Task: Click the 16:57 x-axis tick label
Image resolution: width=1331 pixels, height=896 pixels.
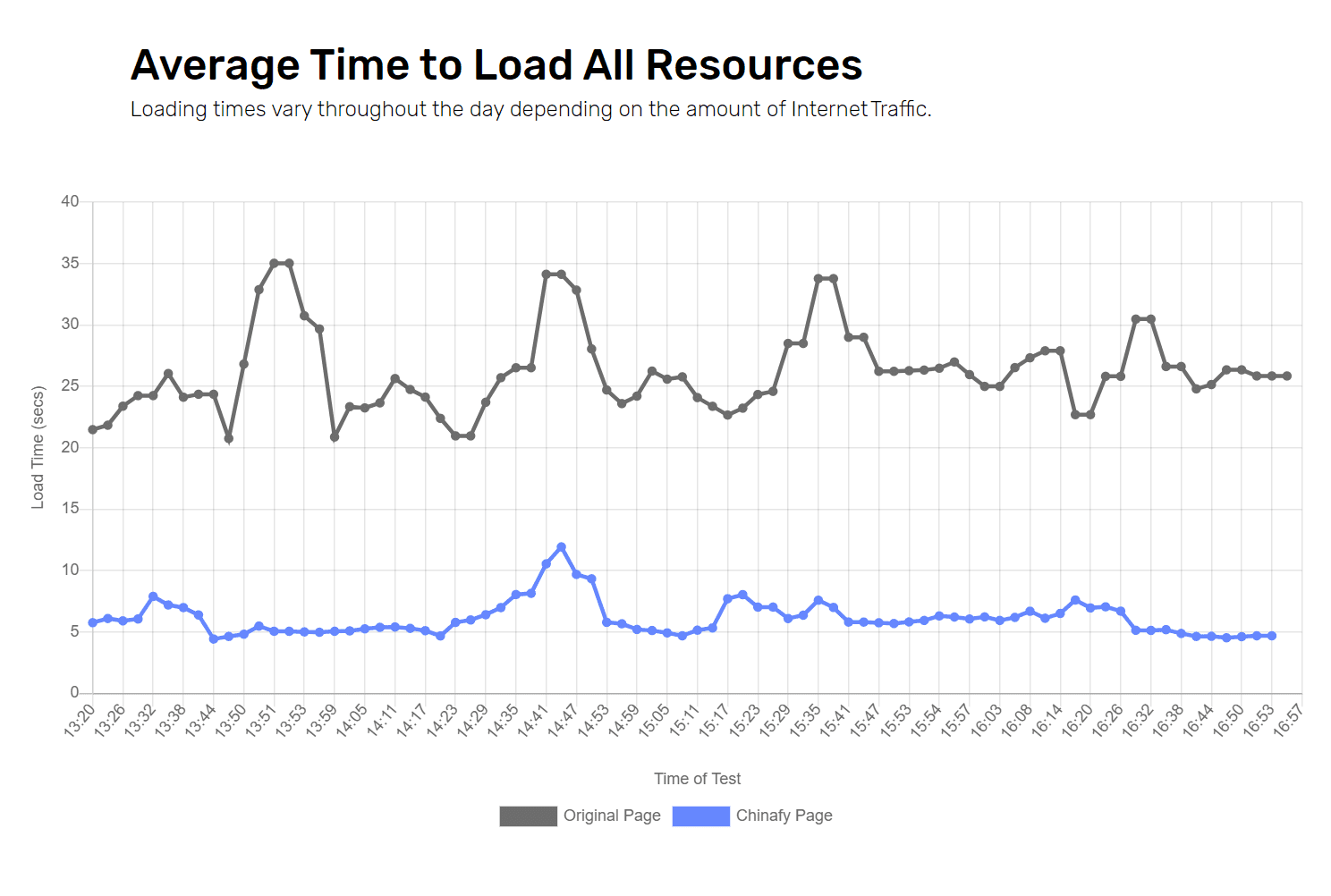Action: pyautogui.click(x=1288, y=721)
